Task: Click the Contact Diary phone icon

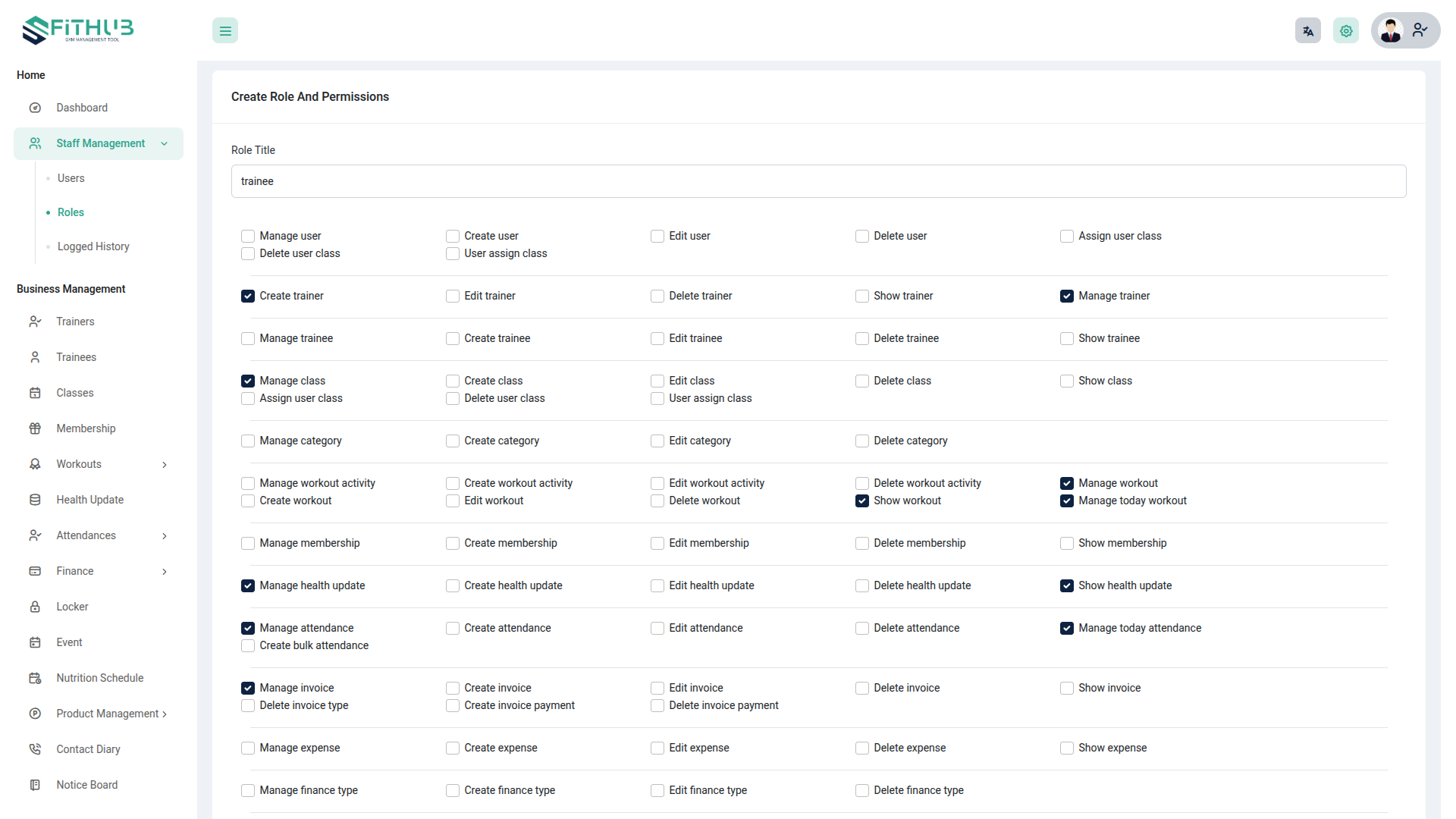Action: [x=35, y=749]
